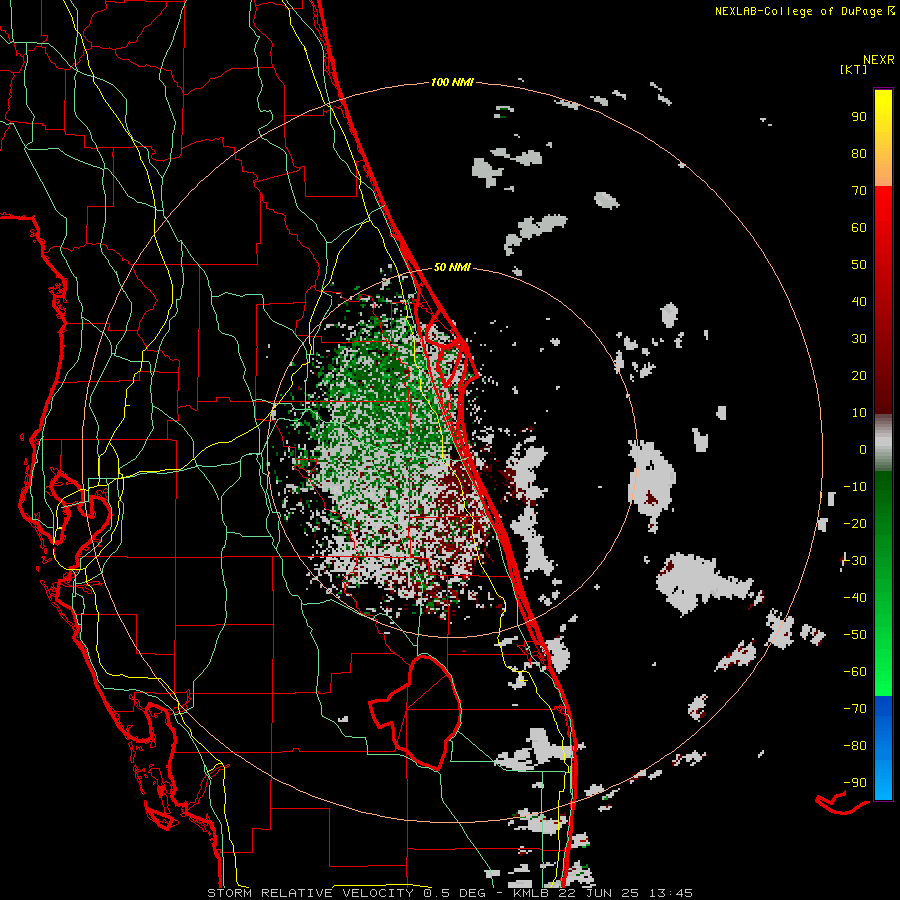900x900 pixels.
Task: Click the 60 value on the velocity scale
Action: coord(859,227)
